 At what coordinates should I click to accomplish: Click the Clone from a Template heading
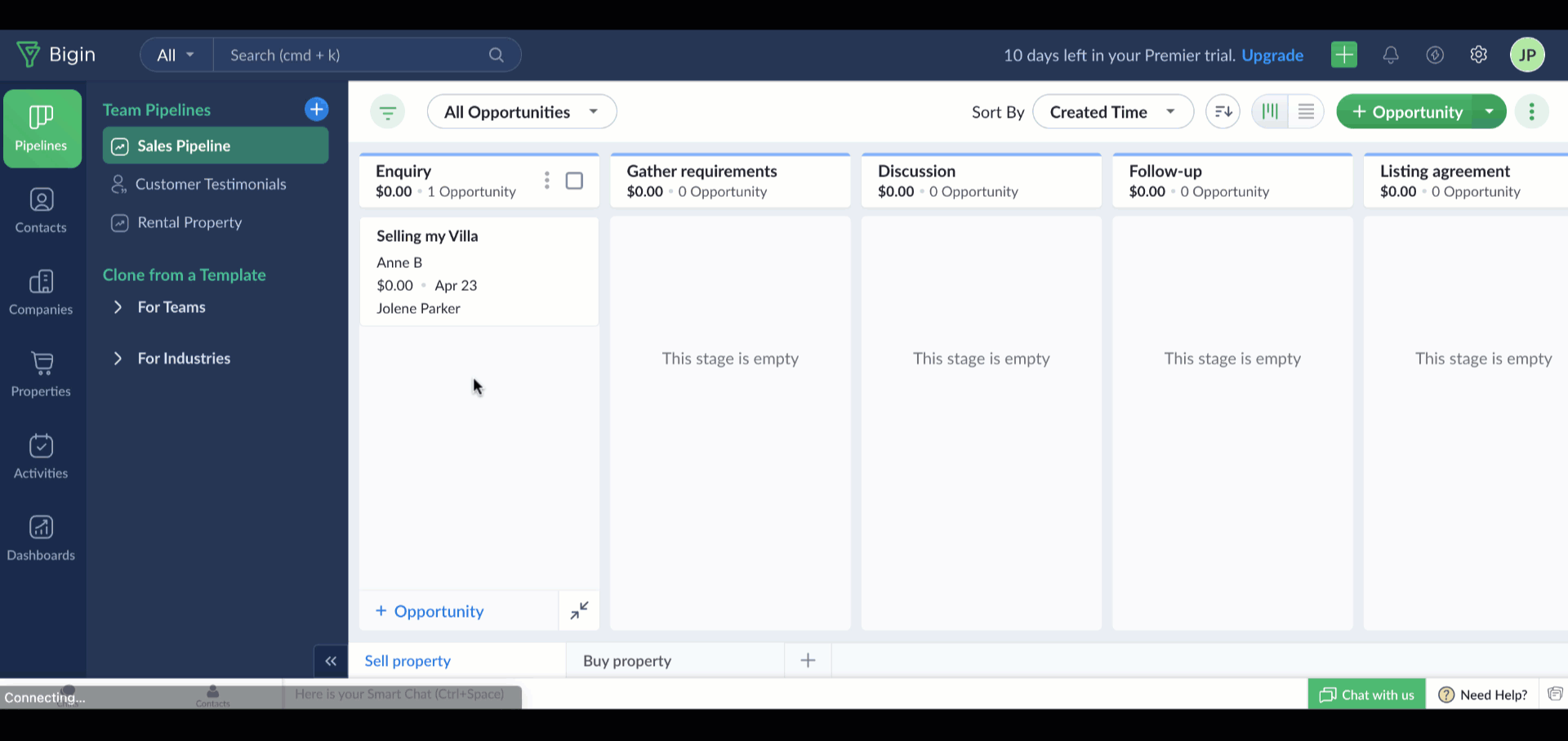[x=185, y=275]
